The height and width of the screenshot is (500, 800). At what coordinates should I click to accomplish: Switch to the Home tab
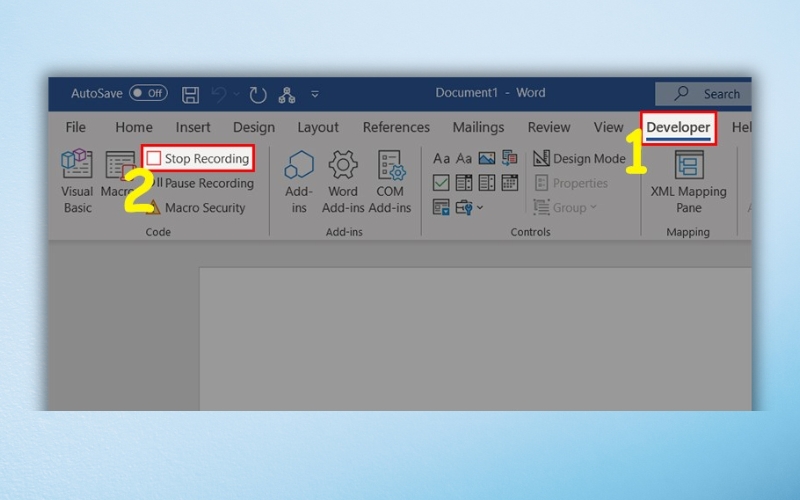click(x=134, y=127)
